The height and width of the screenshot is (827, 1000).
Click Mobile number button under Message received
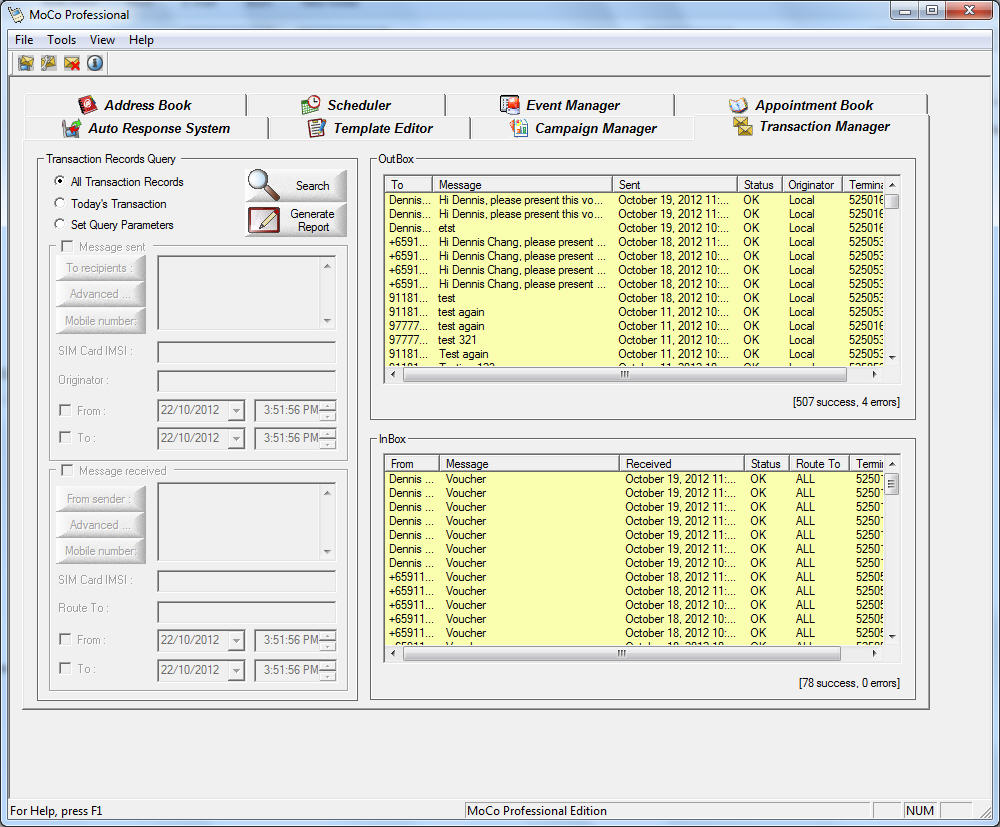click(101, 551)
